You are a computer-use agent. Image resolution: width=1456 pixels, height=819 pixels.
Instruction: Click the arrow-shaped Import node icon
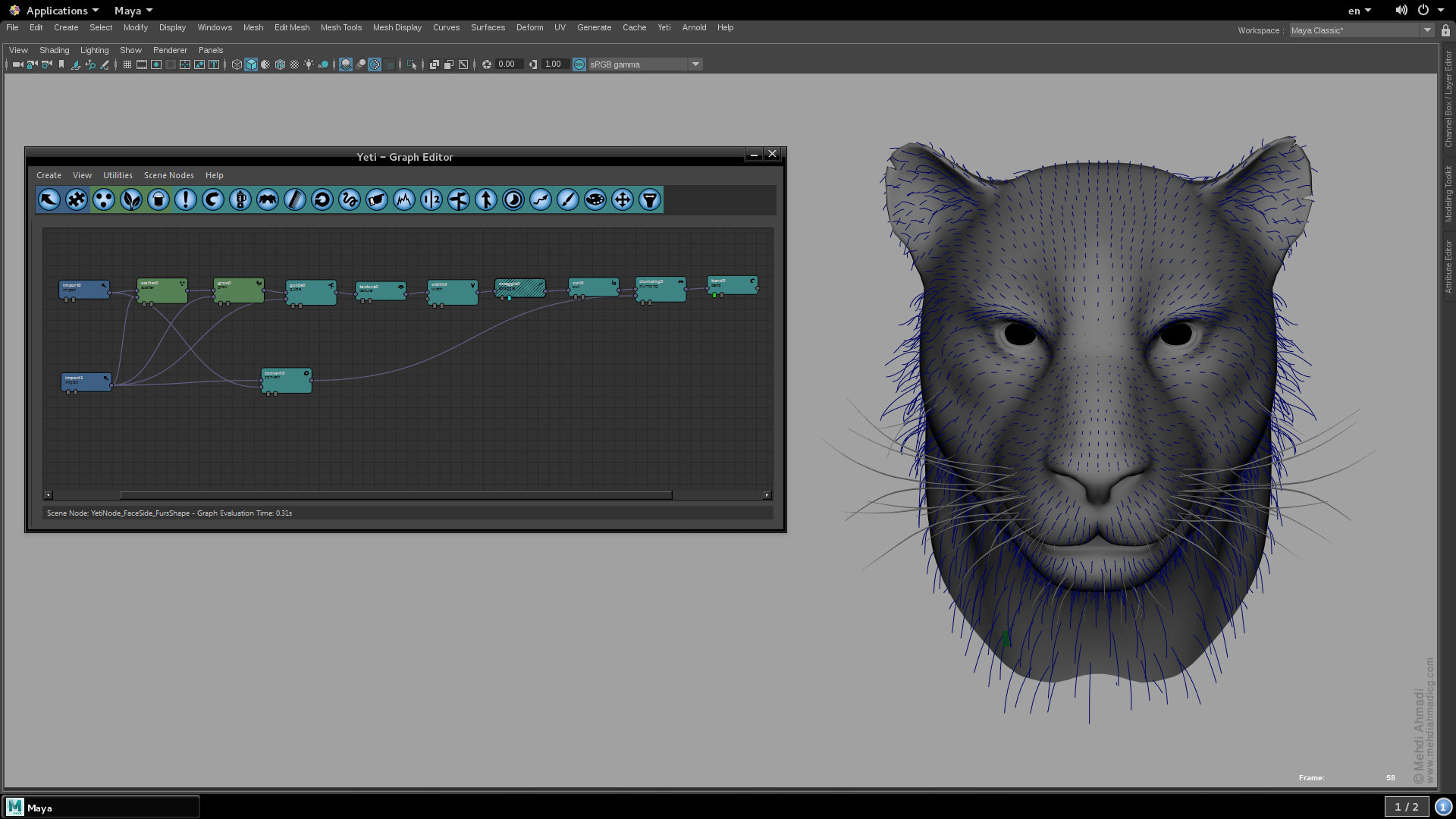(x=49, y=199)
